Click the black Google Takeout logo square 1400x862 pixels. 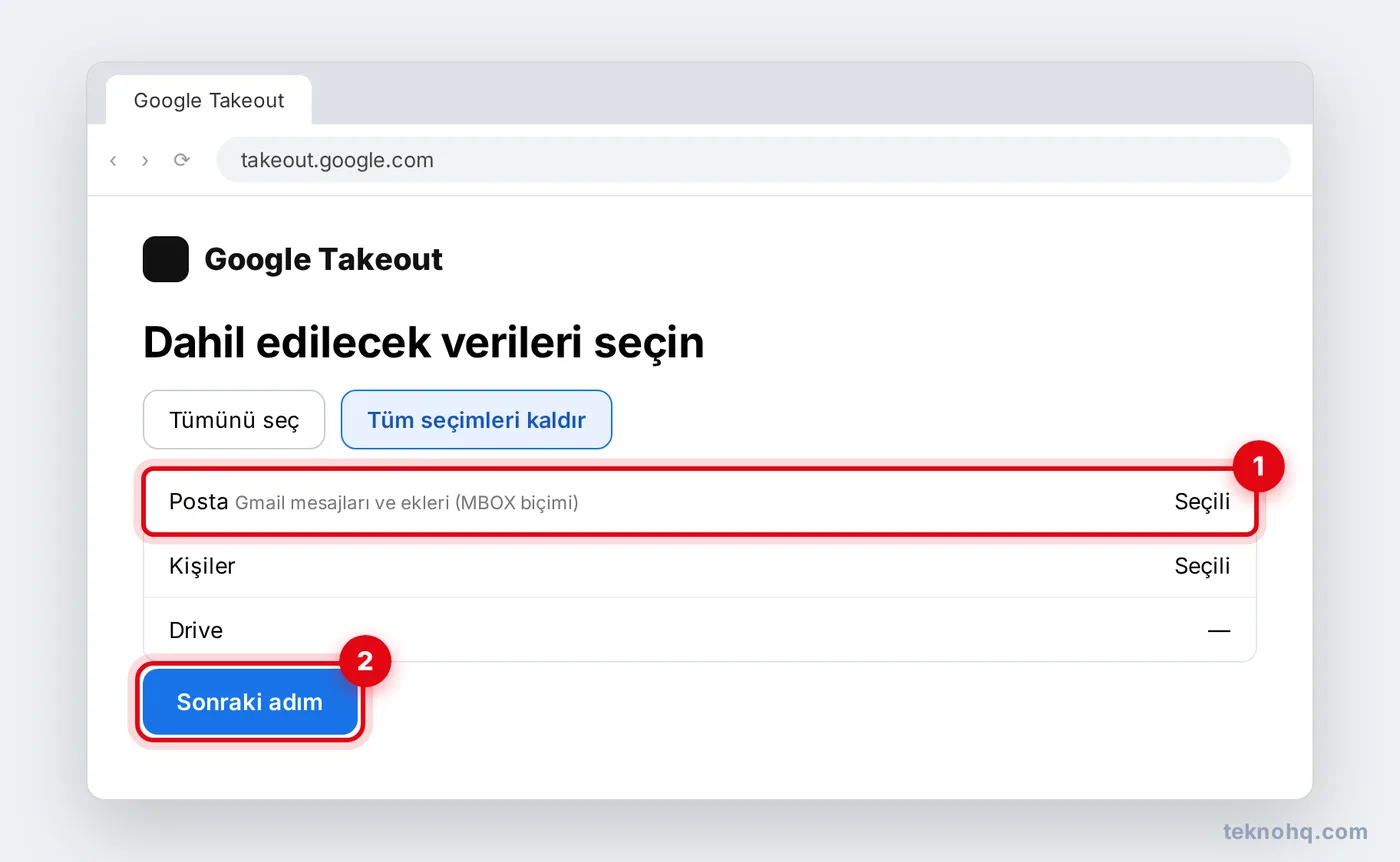click(x=166, y=259)
